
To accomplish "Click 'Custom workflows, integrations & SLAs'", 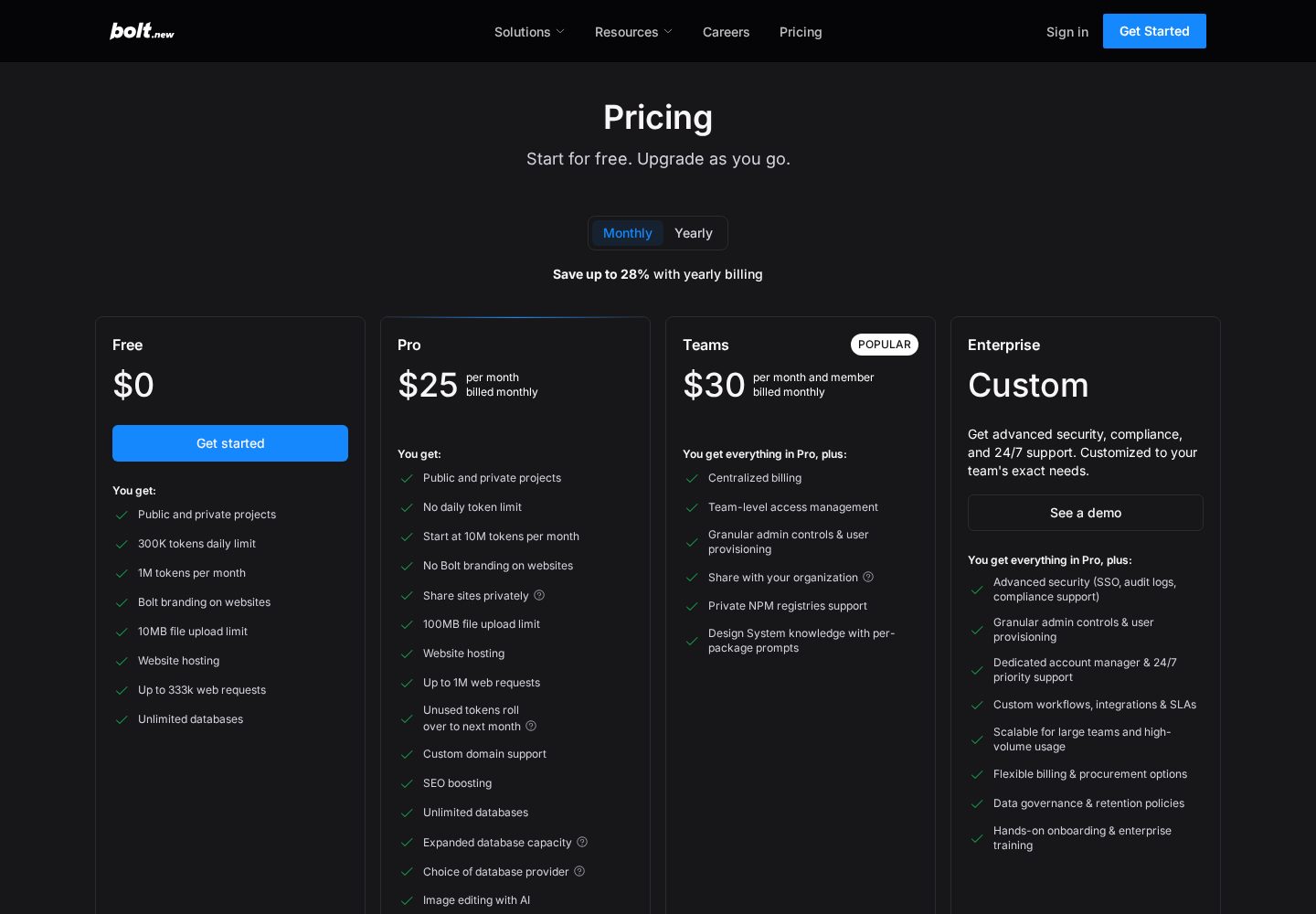I will [1095, 705].
